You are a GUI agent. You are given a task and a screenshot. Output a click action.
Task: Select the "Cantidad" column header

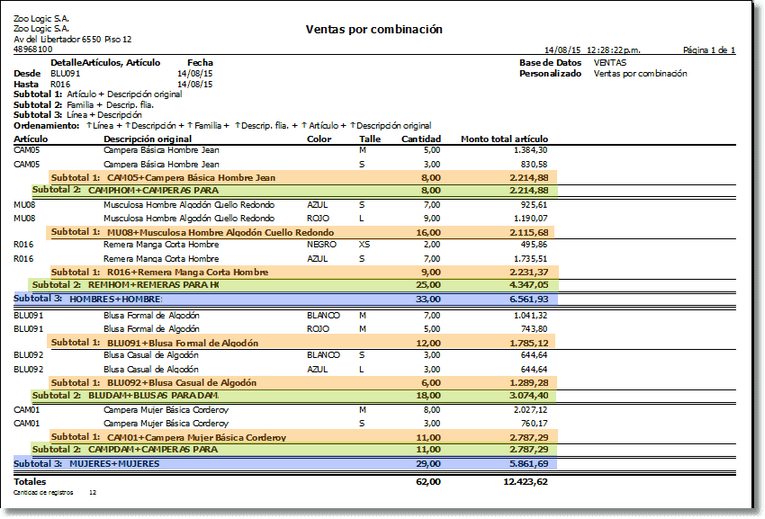click(421, 138)
